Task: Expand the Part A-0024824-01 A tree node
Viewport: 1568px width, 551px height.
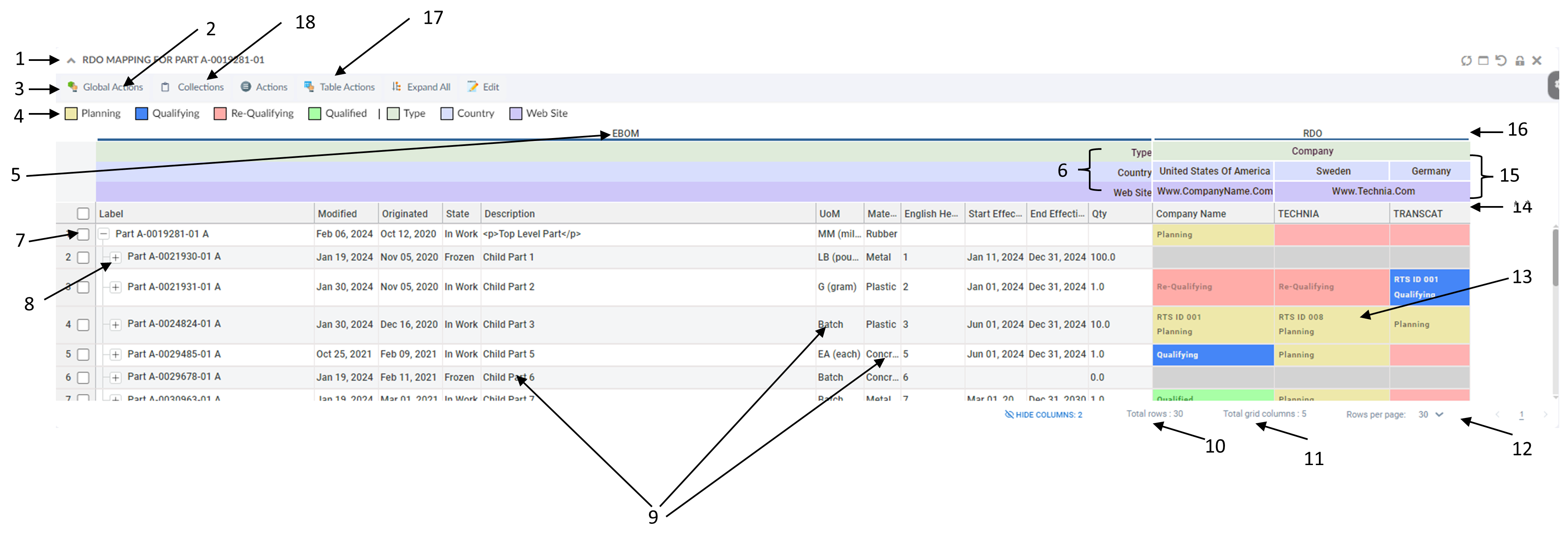Action: tap(115, 325)
